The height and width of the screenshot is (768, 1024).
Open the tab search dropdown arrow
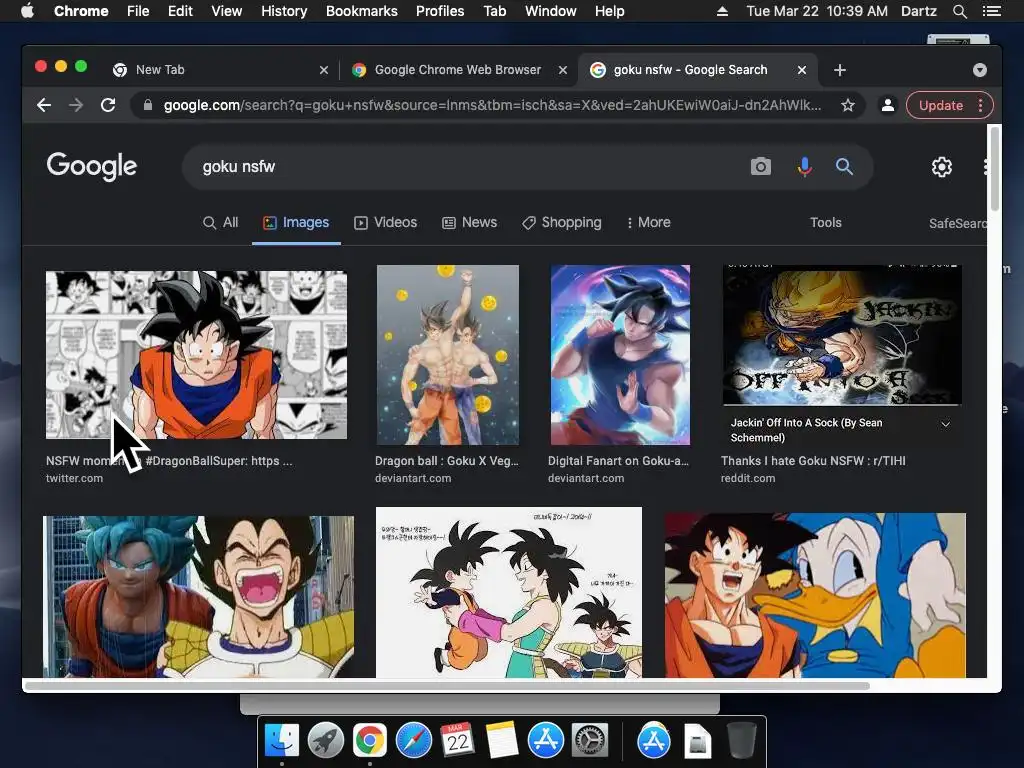[x=980, y=70]
